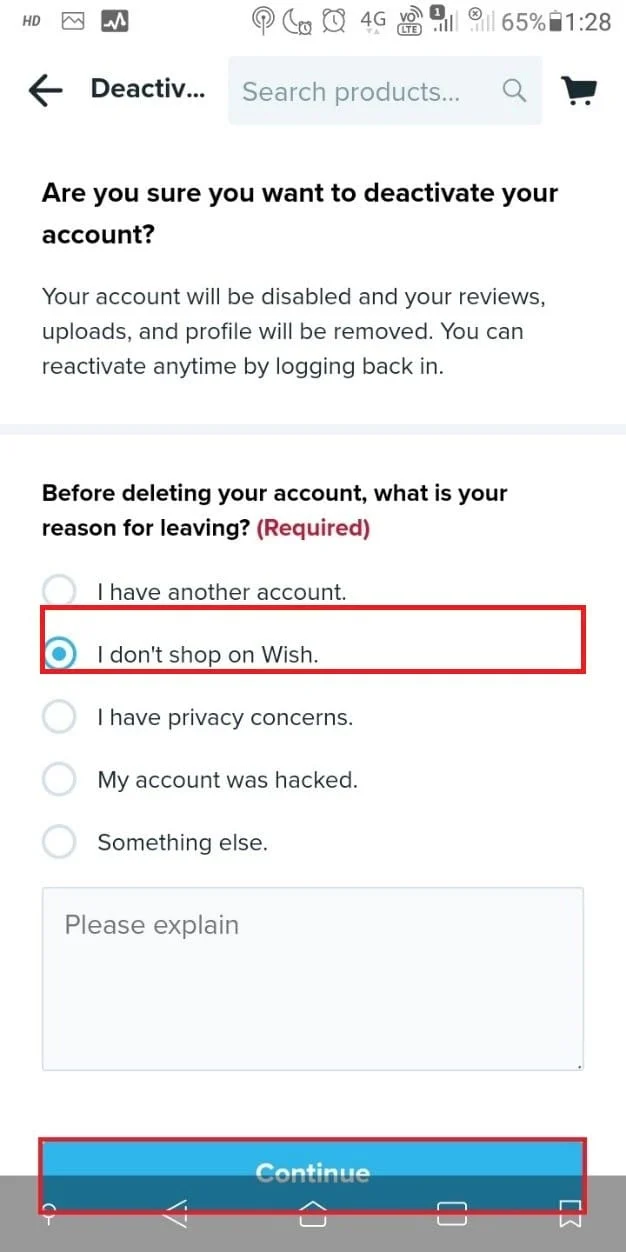Screen dimensions: 626x1252
Task: Open the recent apps square icon
Action: [452, 1213]
